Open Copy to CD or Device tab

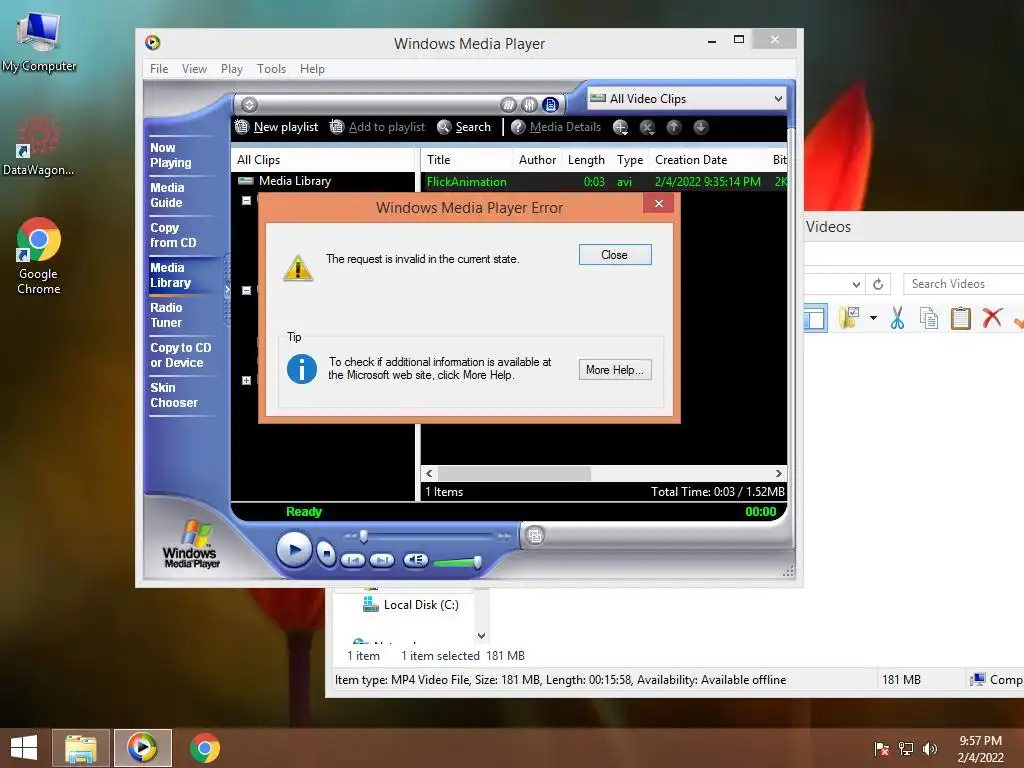(180, 355)
